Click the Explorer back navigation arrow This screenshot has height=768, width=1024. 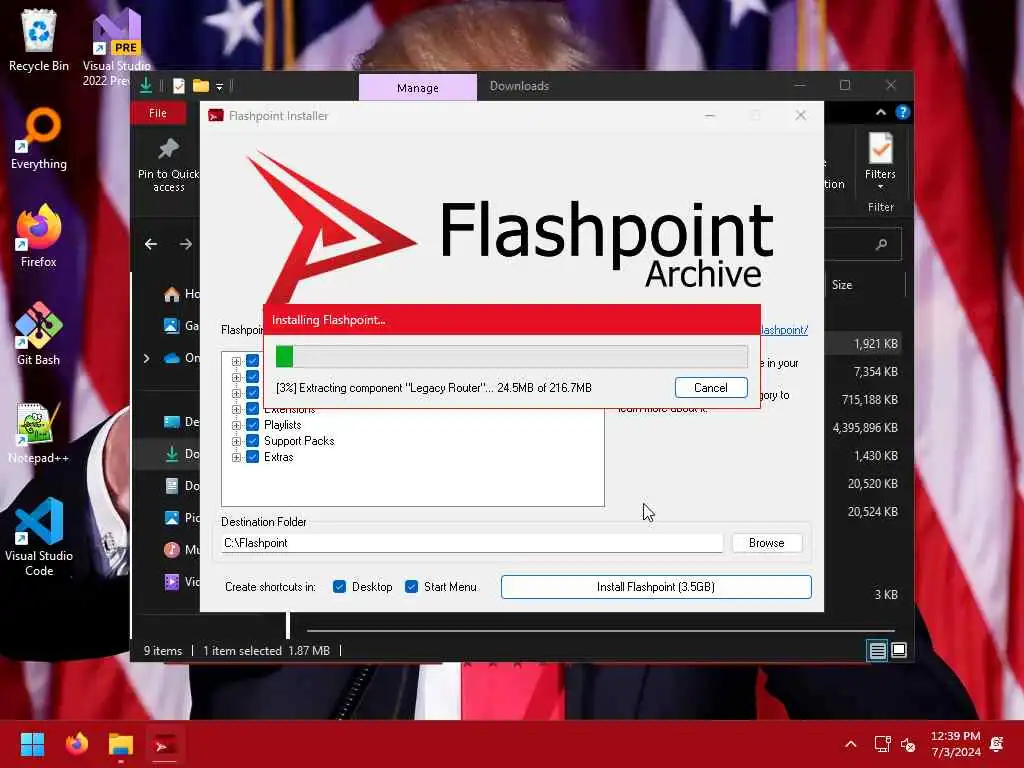[x=151, y=244]
